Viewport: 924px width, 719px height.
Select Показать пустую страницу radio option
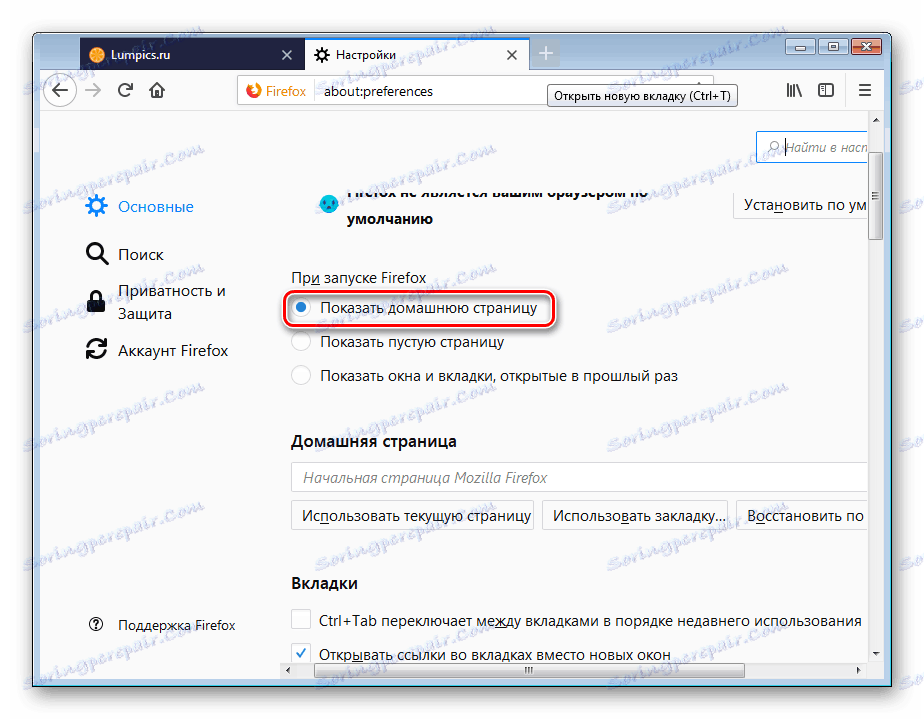(x=301, y=342)
